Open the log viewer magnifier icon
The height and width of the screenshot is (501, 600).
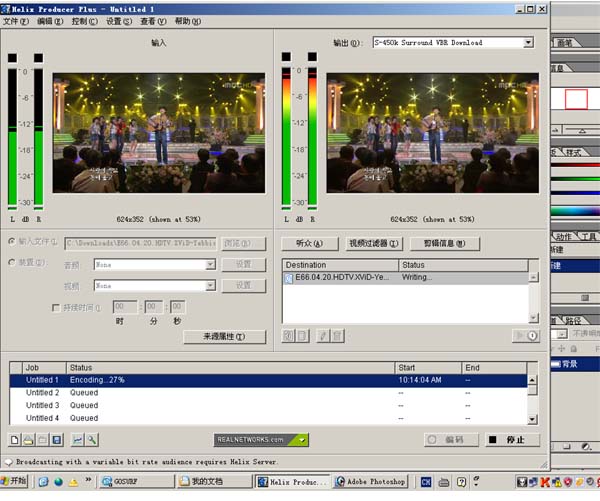pyautogui.click(x=92, y=440)
